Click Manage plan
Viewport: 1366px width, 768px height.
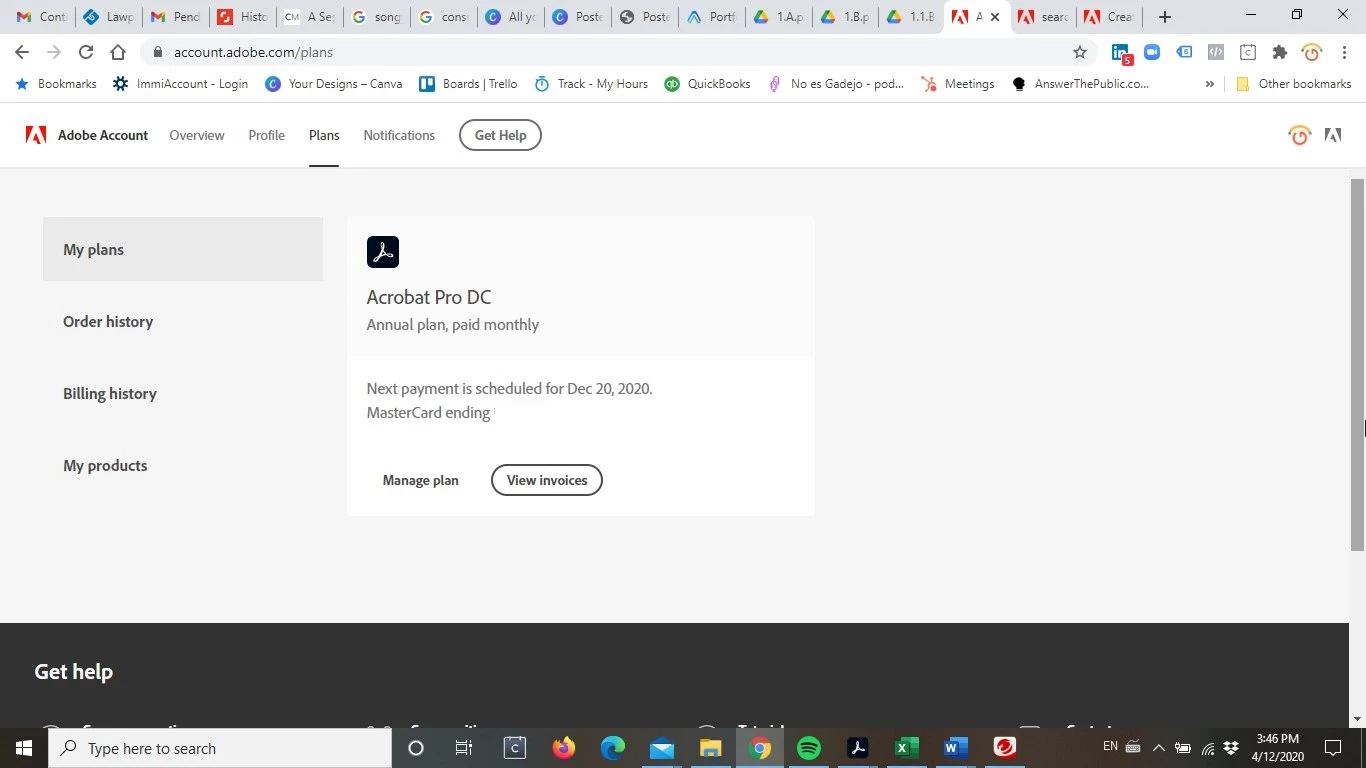[421, 480]
